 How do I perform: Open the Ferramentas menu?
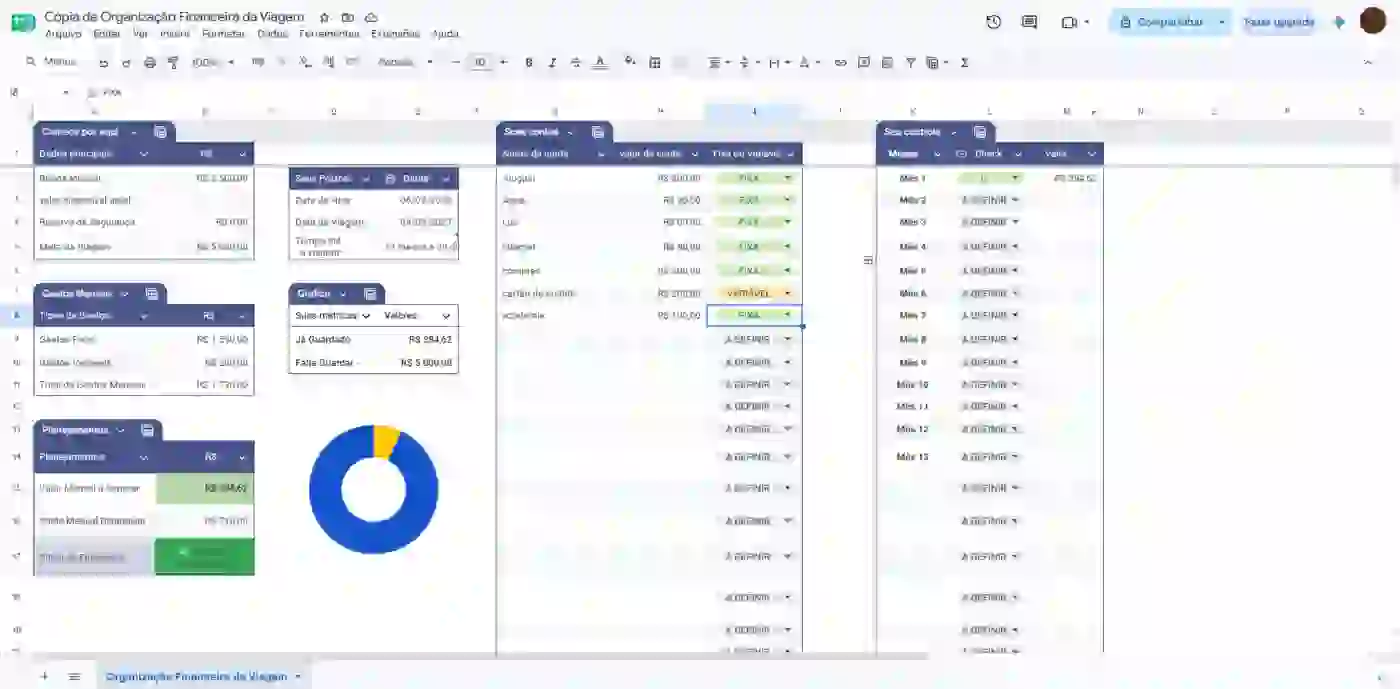coord(329,33)
